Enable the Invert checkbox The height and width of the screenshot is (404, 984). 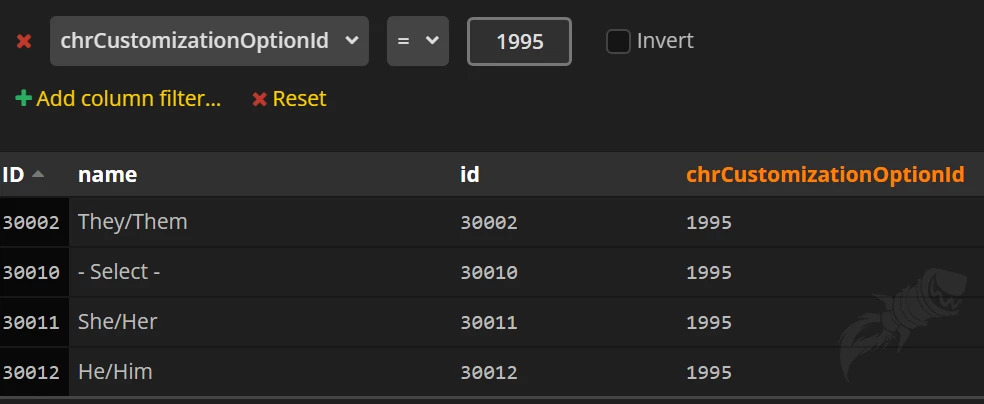point(618,41)
